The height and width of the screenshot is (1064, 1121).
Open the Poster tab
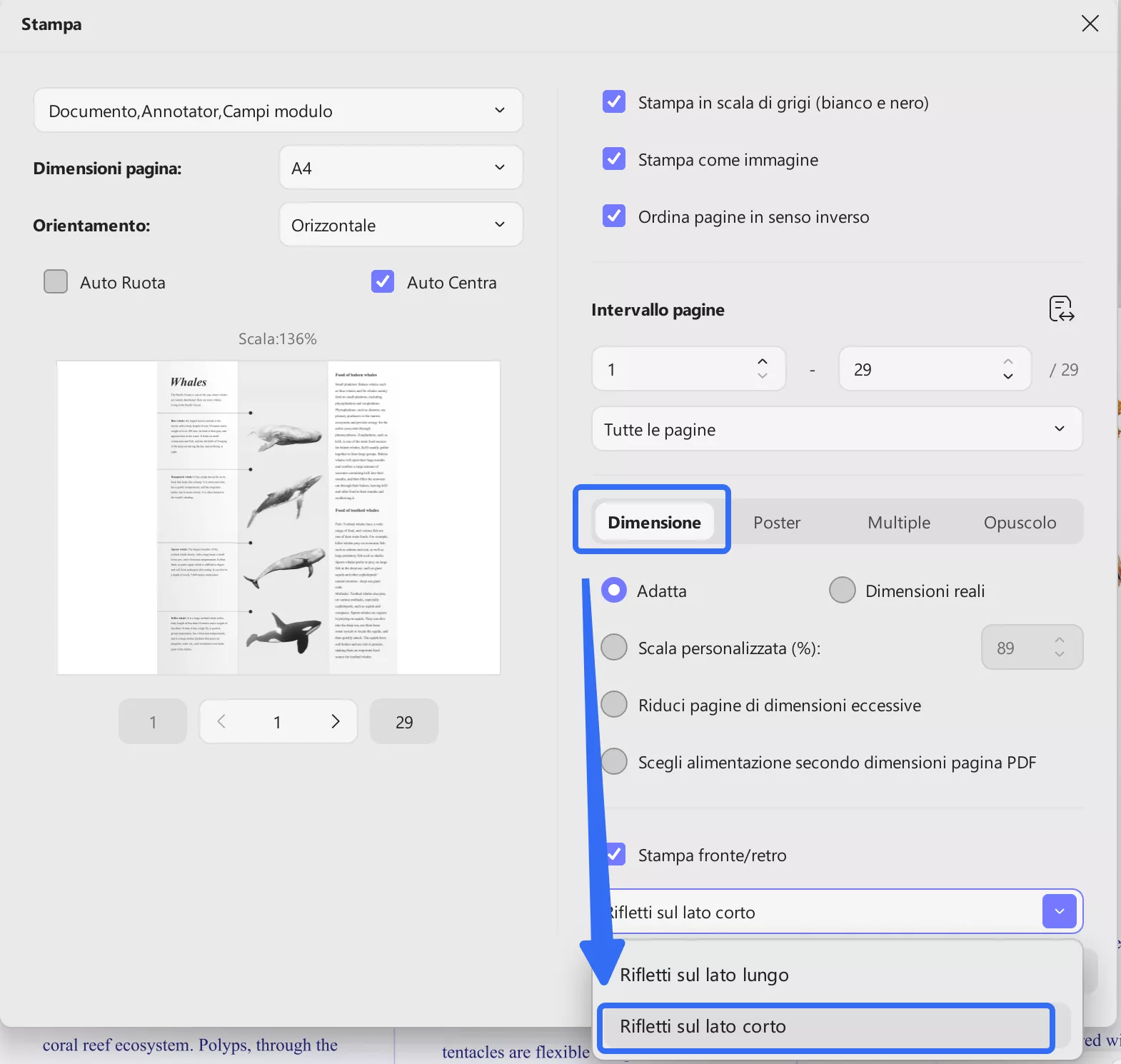click(x=777, y=522)
